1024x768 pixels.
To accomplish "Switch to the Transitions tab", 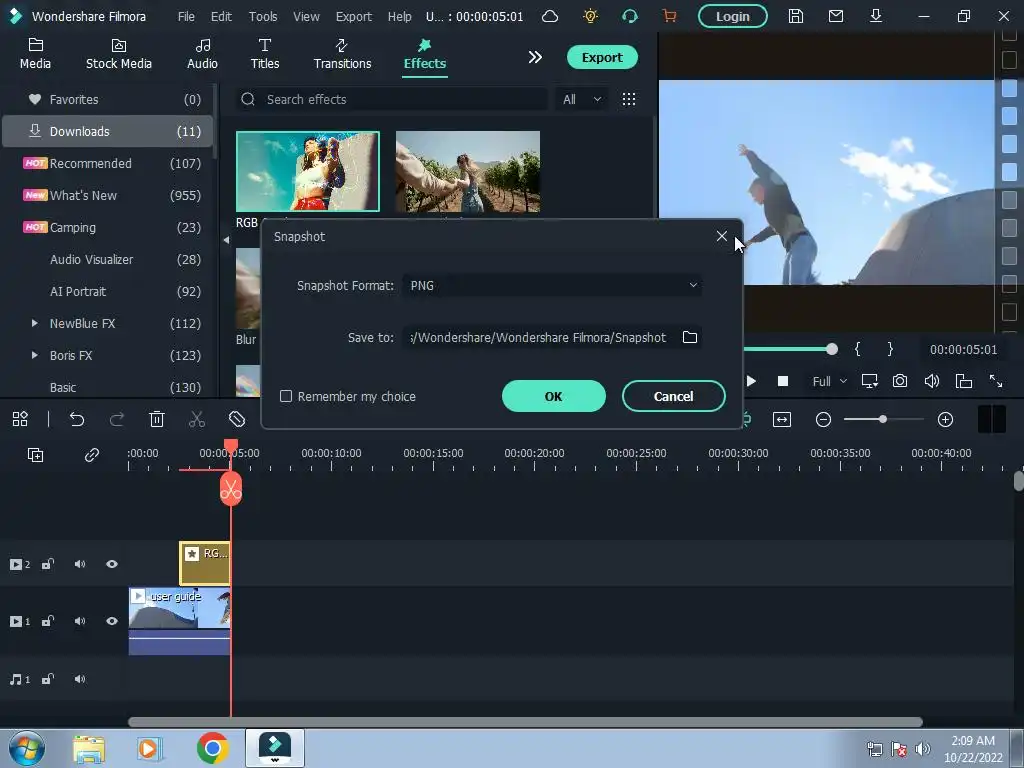I will 342,54.
